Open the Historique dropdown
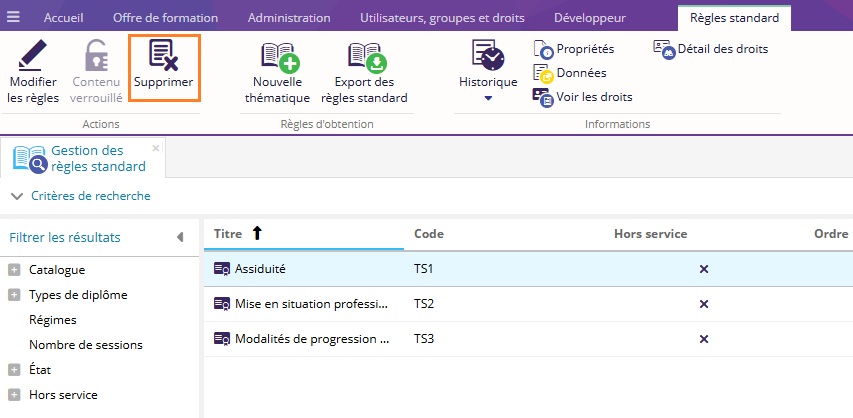 pos(488,98)
